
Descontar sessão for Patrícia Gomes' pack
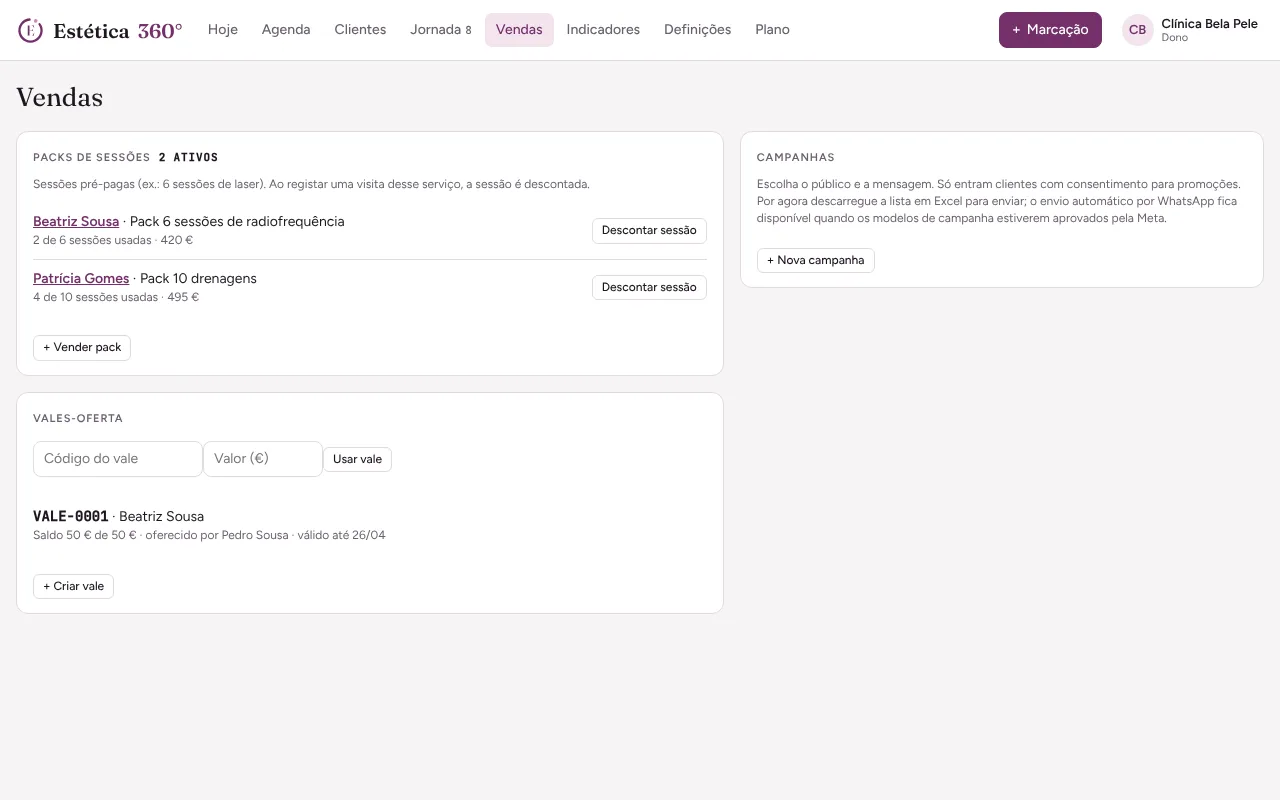649,287
